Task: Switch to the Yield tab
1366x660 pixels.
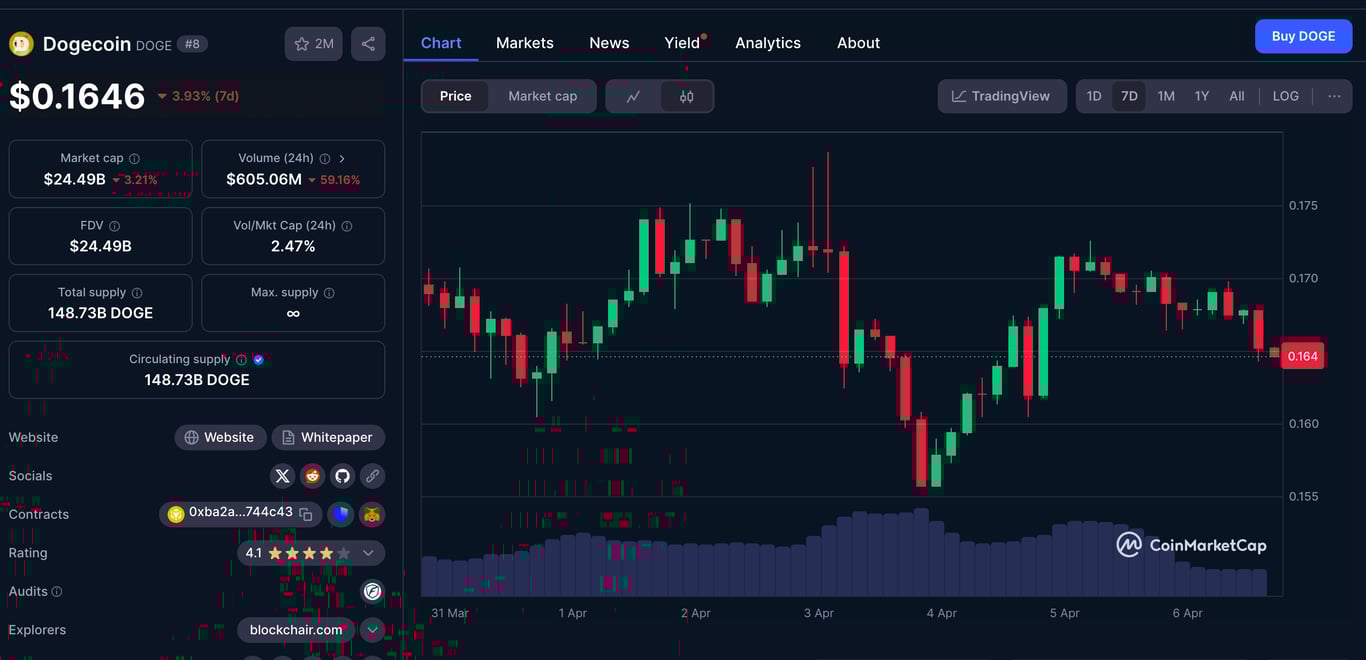Action: (x=682, y=43)
